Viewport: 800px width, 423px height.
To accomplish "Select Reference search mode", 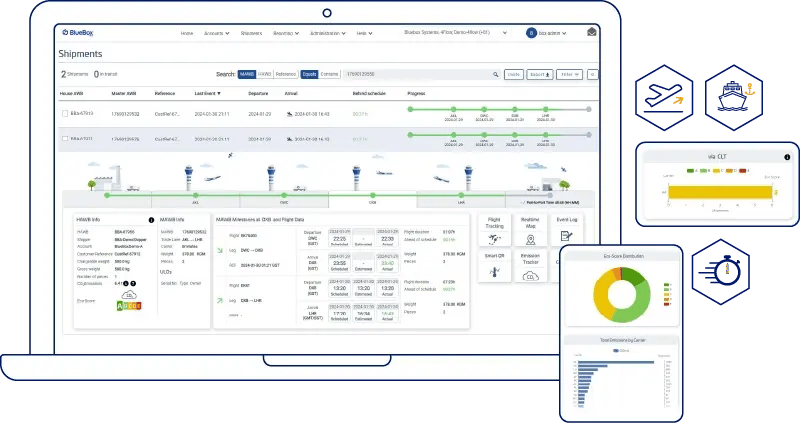I will (286, 74).
